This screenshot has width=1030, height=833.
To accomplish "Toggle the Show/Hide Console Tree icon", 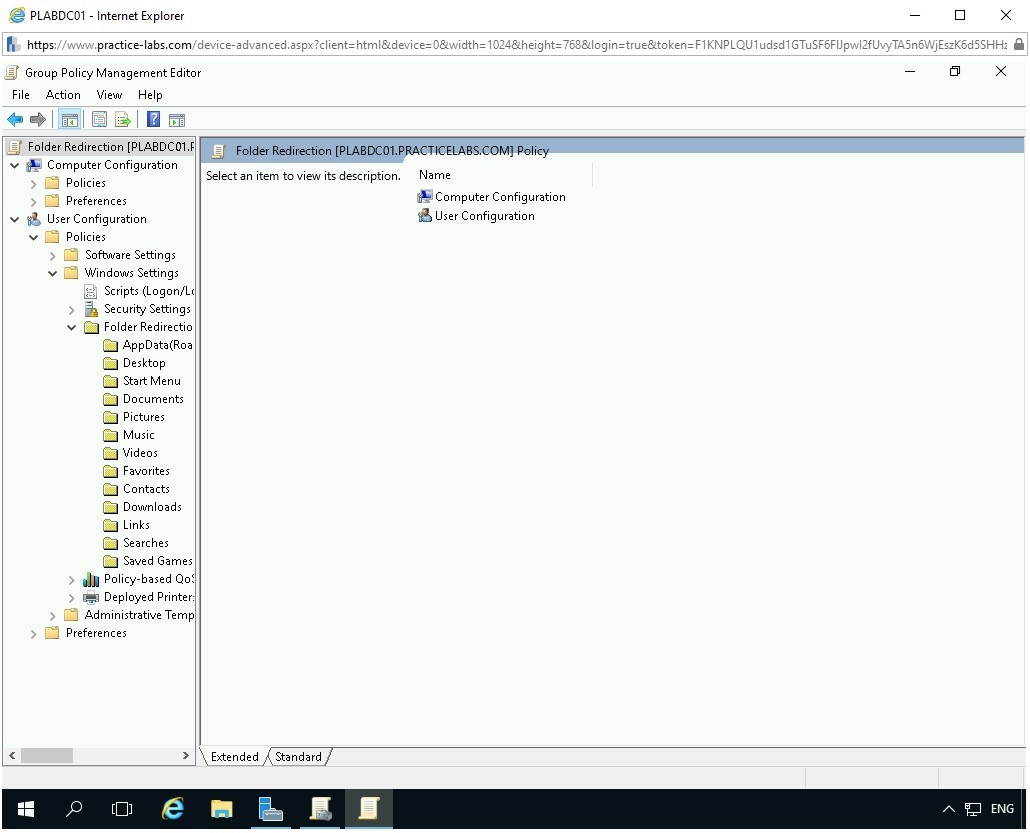I will (70, 120).
